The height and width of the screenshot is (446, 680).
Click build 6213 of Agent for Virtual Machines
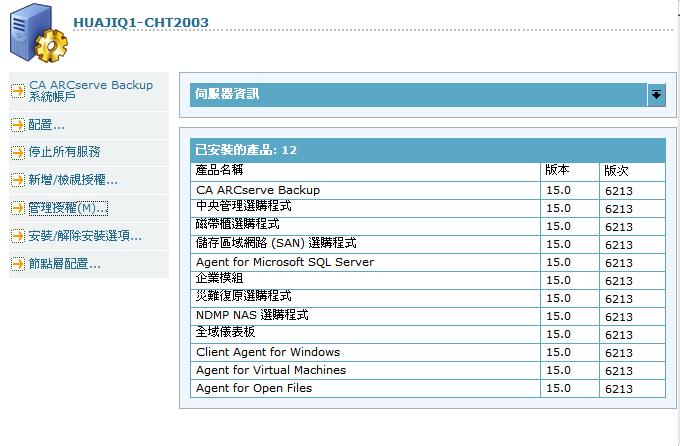(x=619, y=371)
